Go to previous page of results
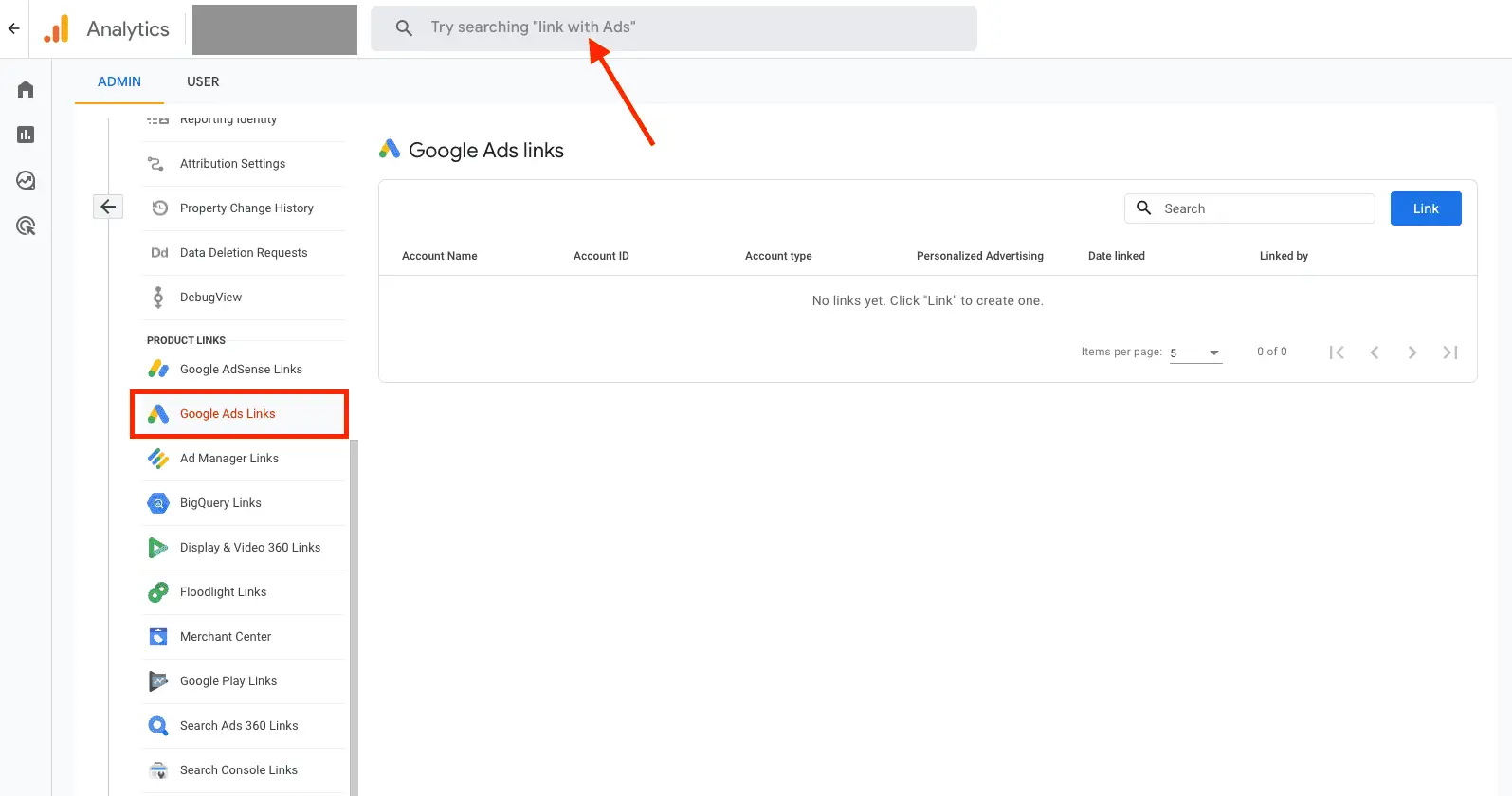The width and height of the screenshot is (1512, 796). click(1375, 353)
